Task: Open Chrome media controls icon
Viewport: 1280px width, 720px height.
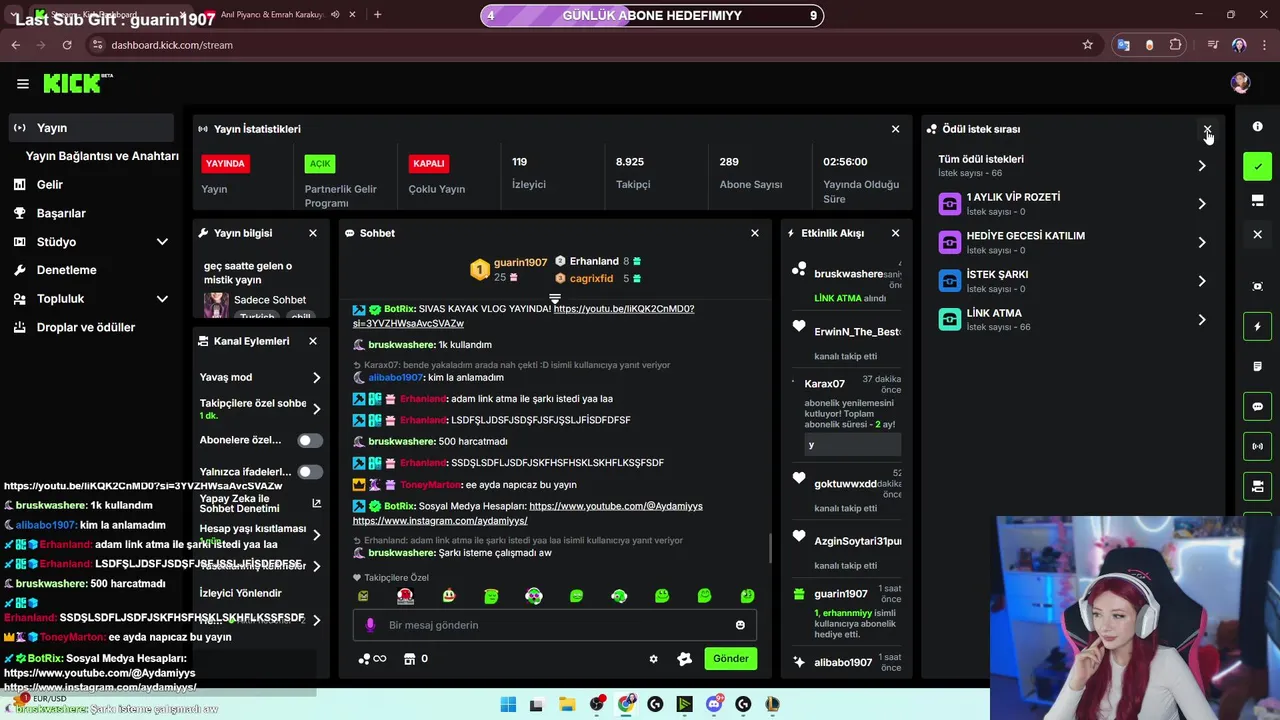Action: 1212,45
